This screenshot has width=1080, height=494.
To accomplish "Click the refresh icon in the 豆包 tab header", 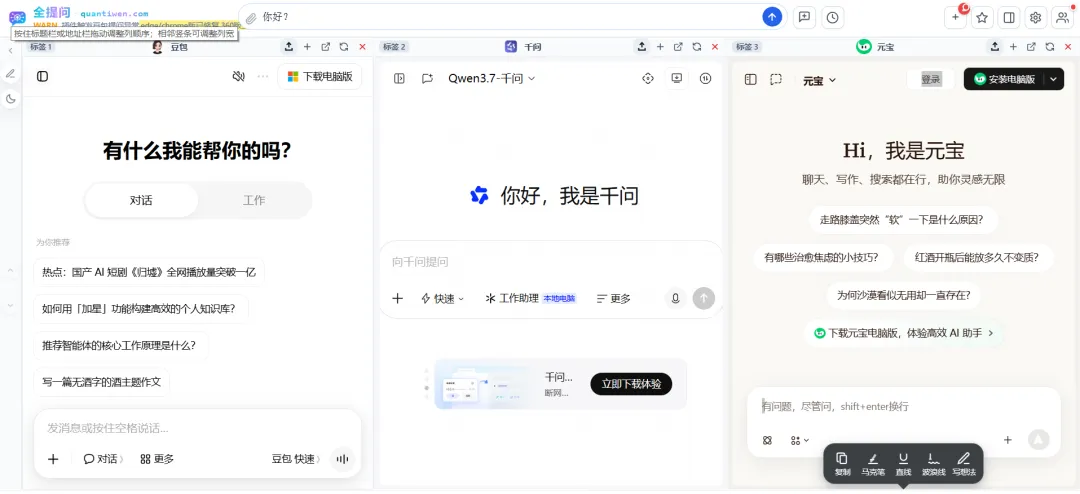I will point(344,47).
